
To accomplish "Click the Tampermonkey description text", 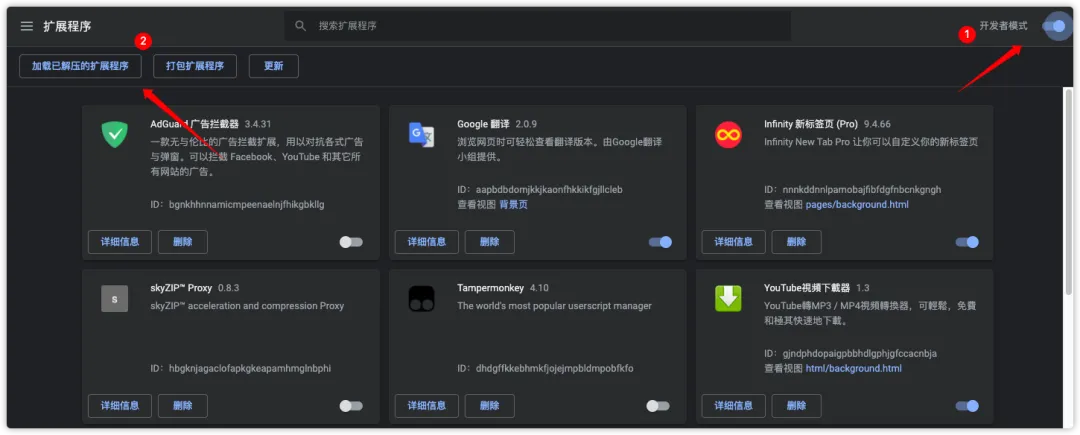I will [x=554, y=306].
